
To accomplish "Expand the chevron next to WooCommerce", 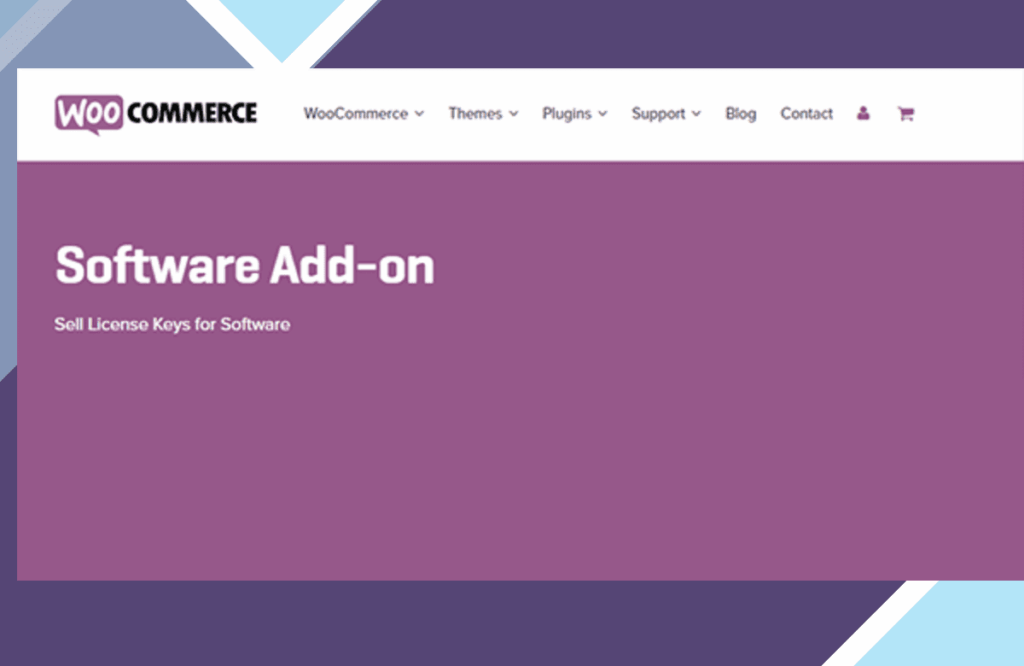I will coord(420,114).
